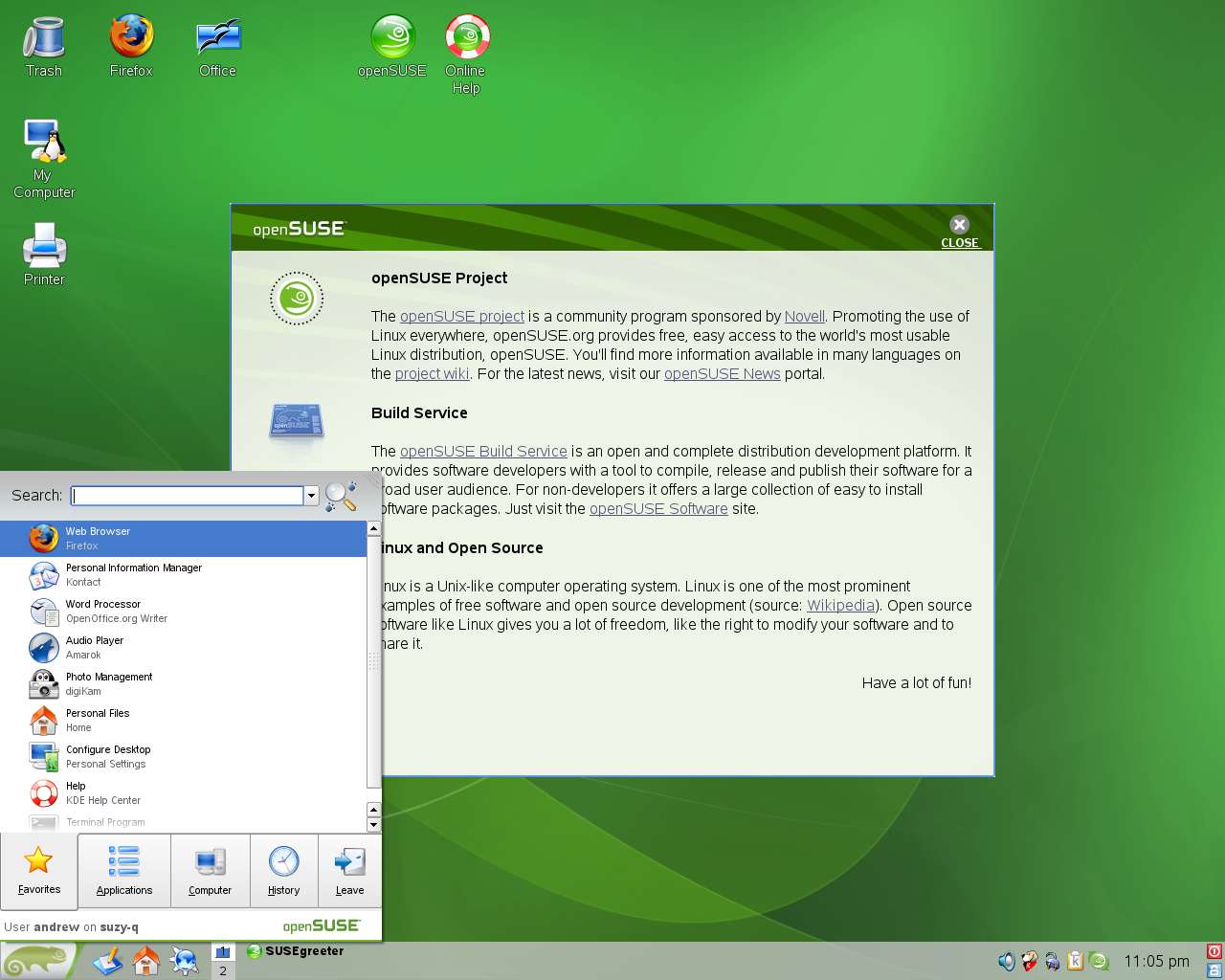Image resolution: width=1225 pixels, height=980 pixels.
Task: Open the Home folder icon on panel
Action: [x=146, y=961]
